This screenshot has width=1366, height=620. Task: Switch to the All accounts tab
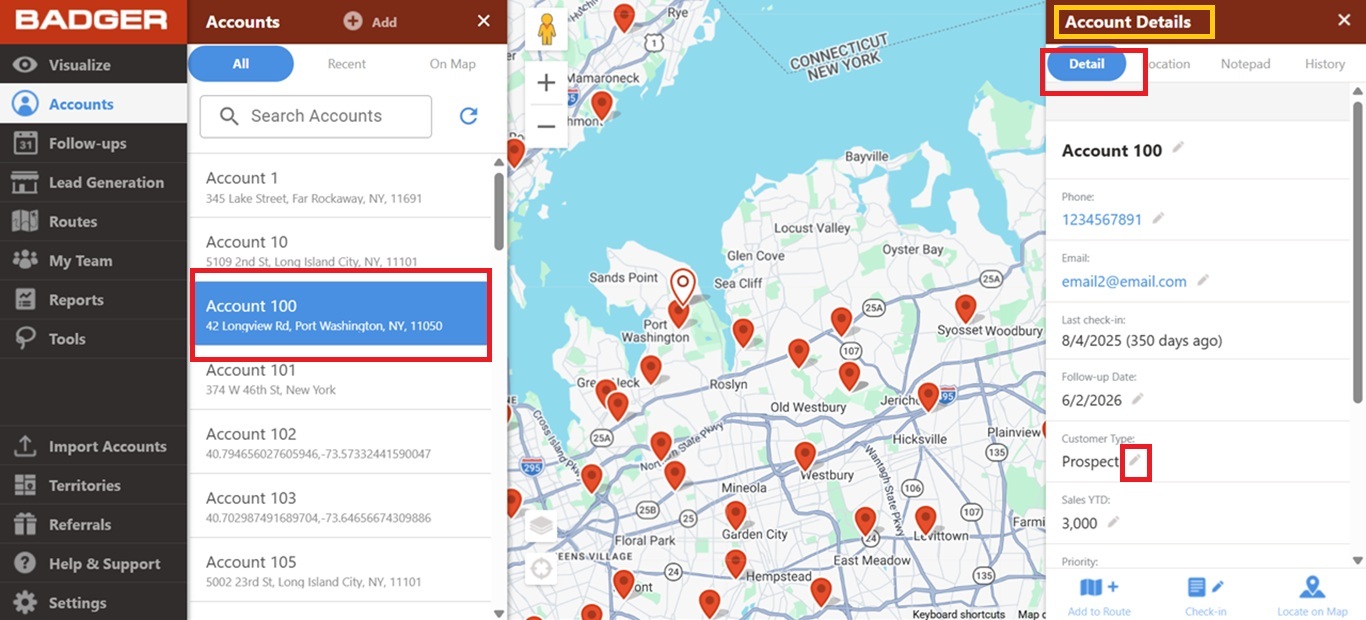241,64
